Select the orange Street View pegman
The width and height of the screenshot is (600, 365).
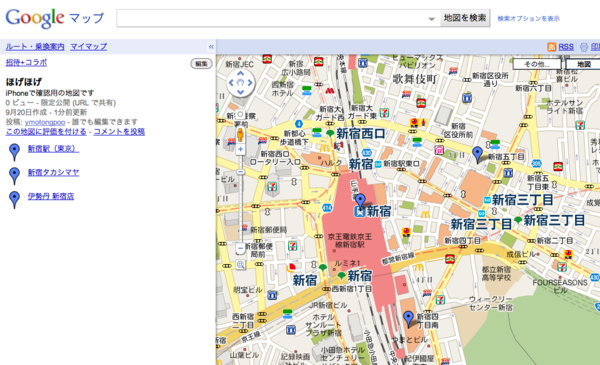coord(240,135)
